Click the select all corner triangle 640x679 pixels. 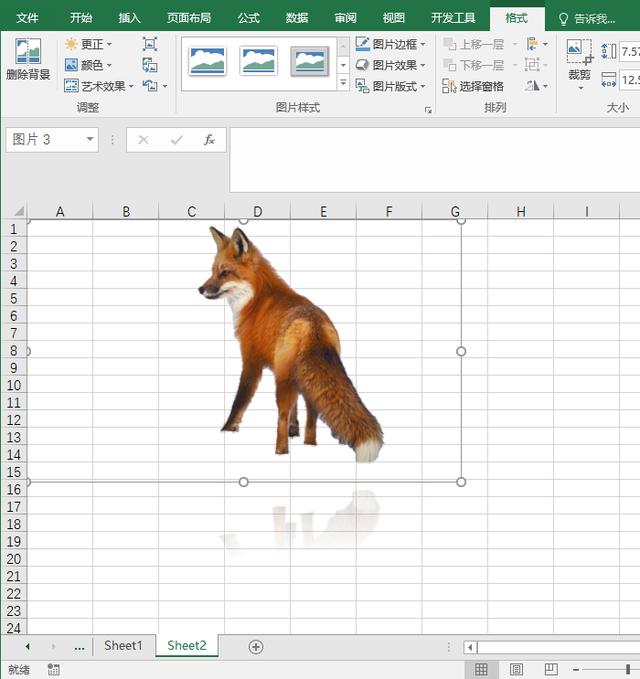coord(17,211)
